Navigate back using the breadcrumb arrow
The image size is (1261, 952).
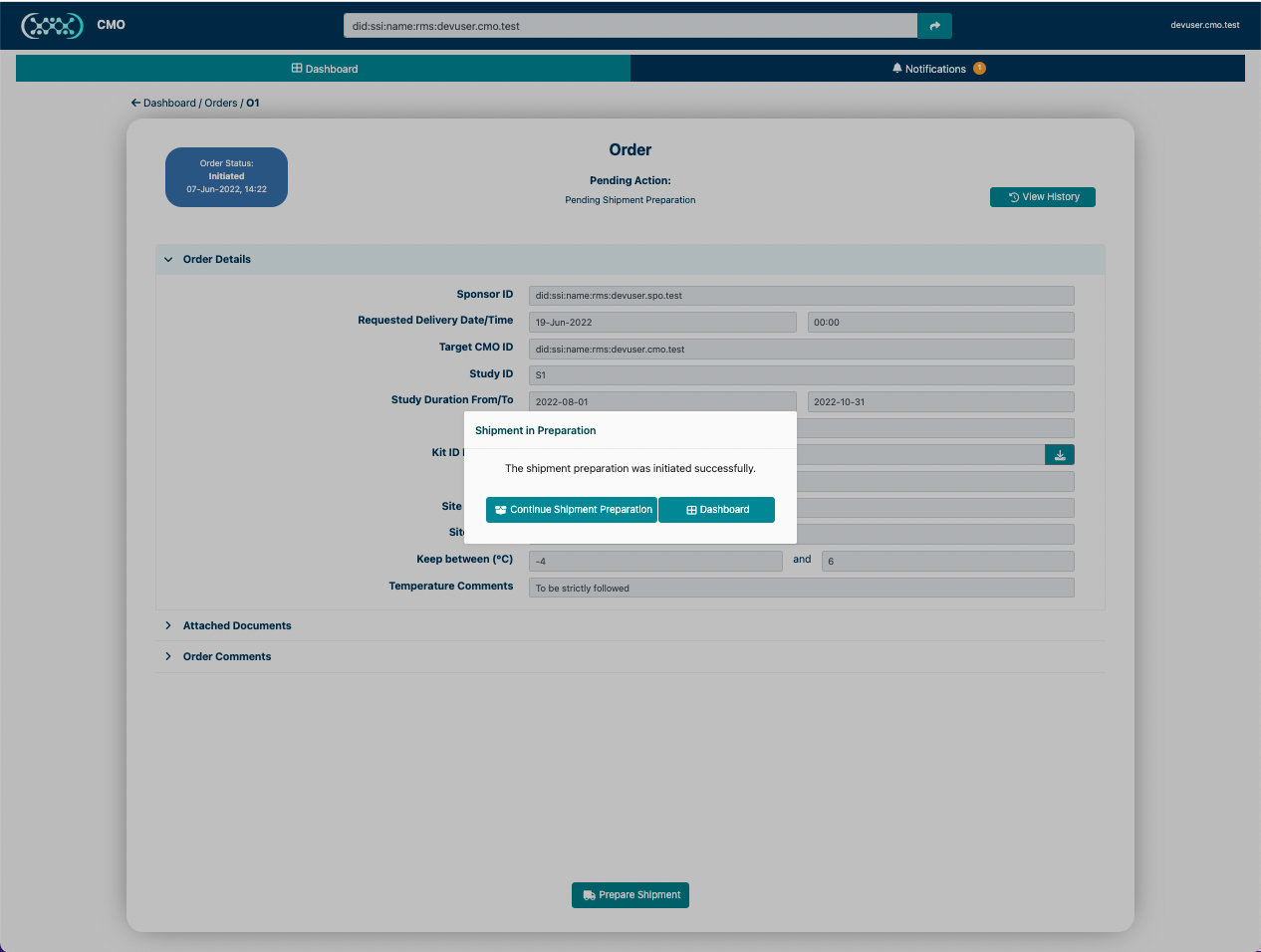[x=134, y=102]
